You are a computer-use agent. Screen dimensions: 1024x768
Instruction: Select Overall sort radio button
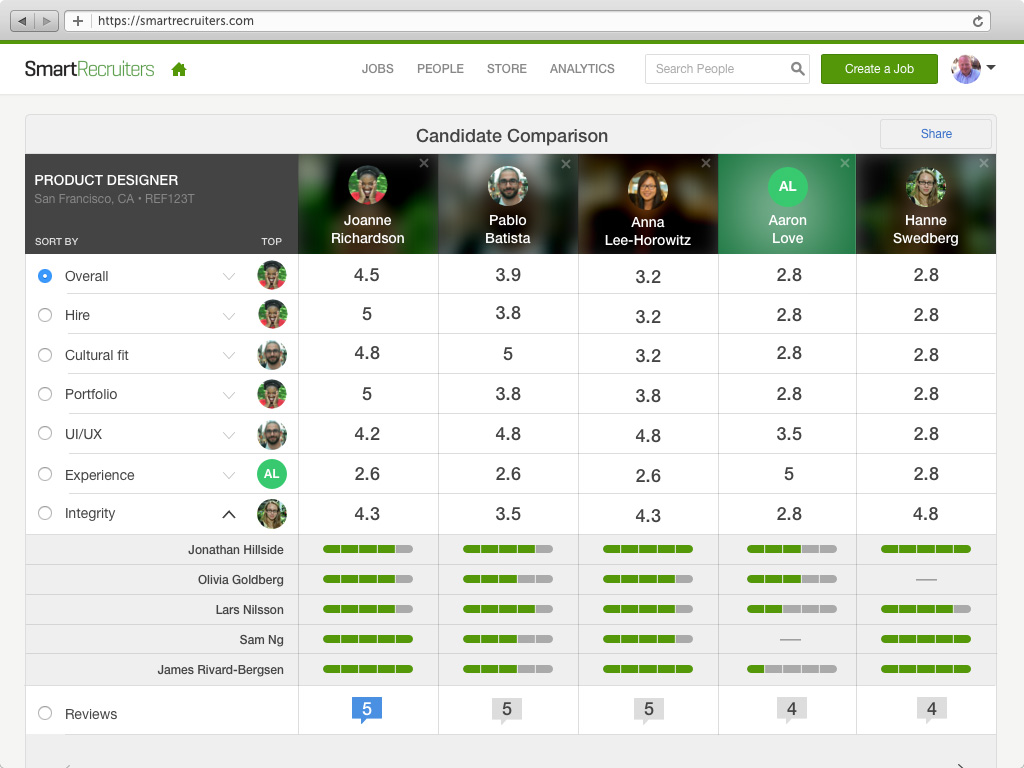pyautogui.click(x=45, y=276)
